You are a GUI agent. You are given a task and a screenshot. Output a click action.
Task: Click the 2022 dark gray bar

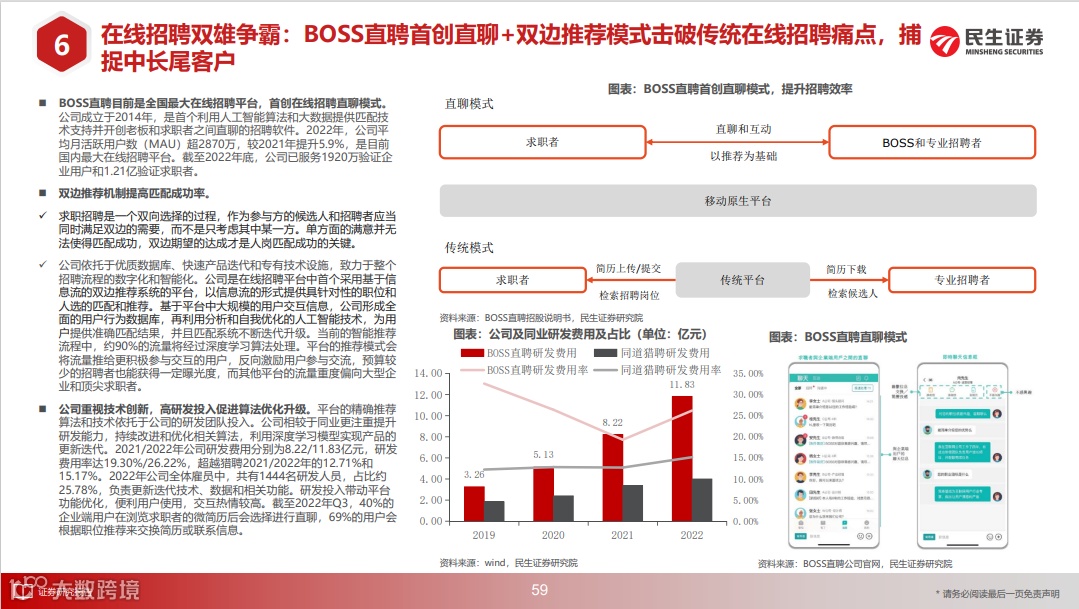(702, 500)
